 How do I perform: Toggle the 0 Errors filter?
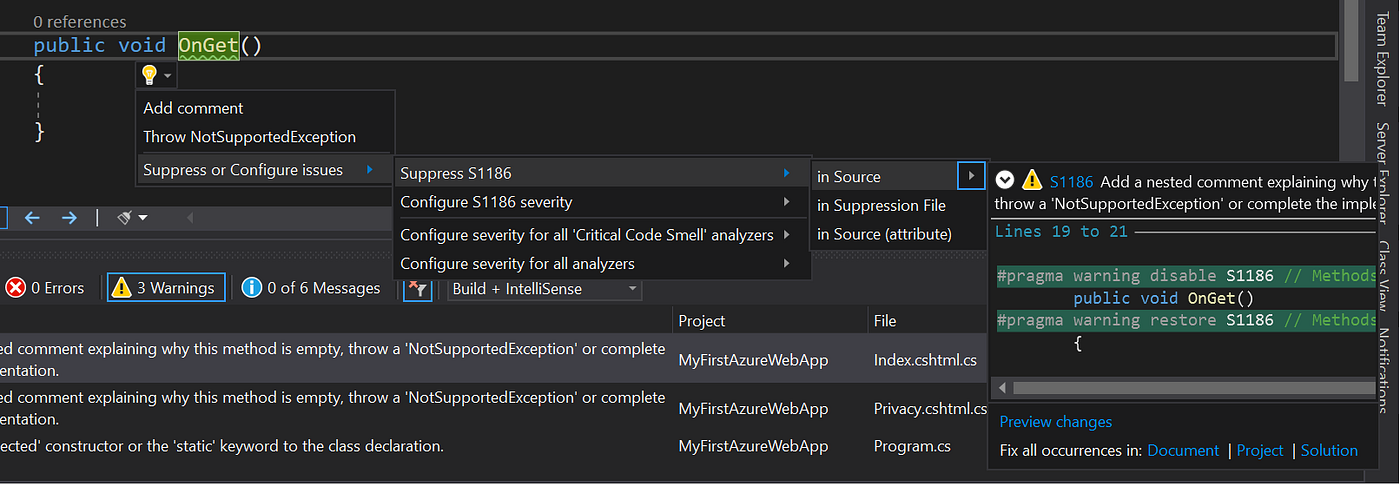[45, 288]
